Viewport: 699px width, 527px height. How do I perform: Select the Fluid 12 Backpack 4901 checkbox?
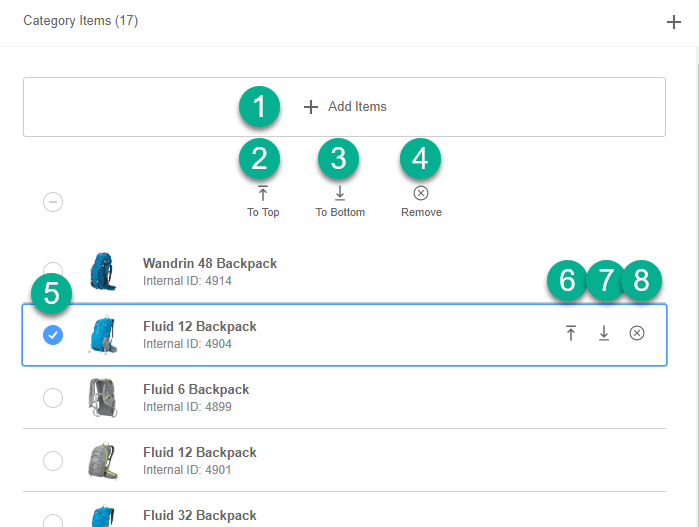pos(53,461)
